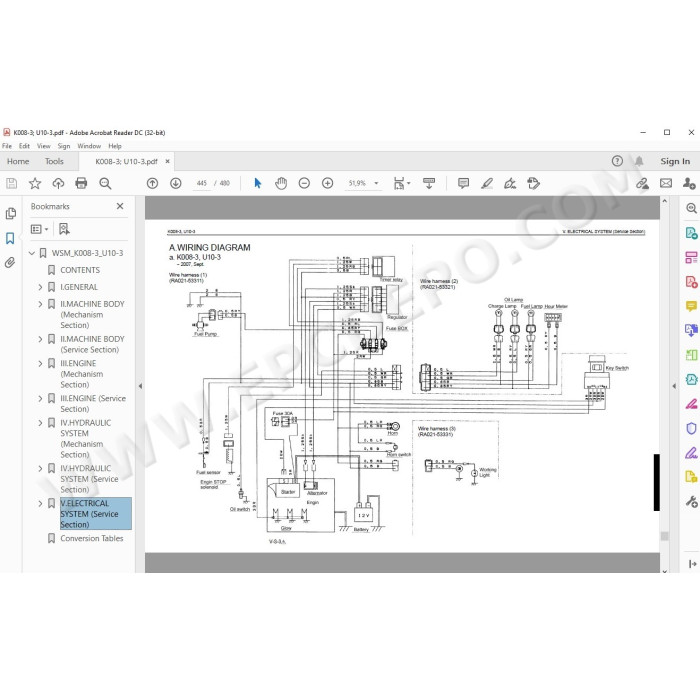The width and height of the screenshot is (700, 700).
Task: Open bookmark options list menu
Action: pyautogui.click(x=39, y=229)
